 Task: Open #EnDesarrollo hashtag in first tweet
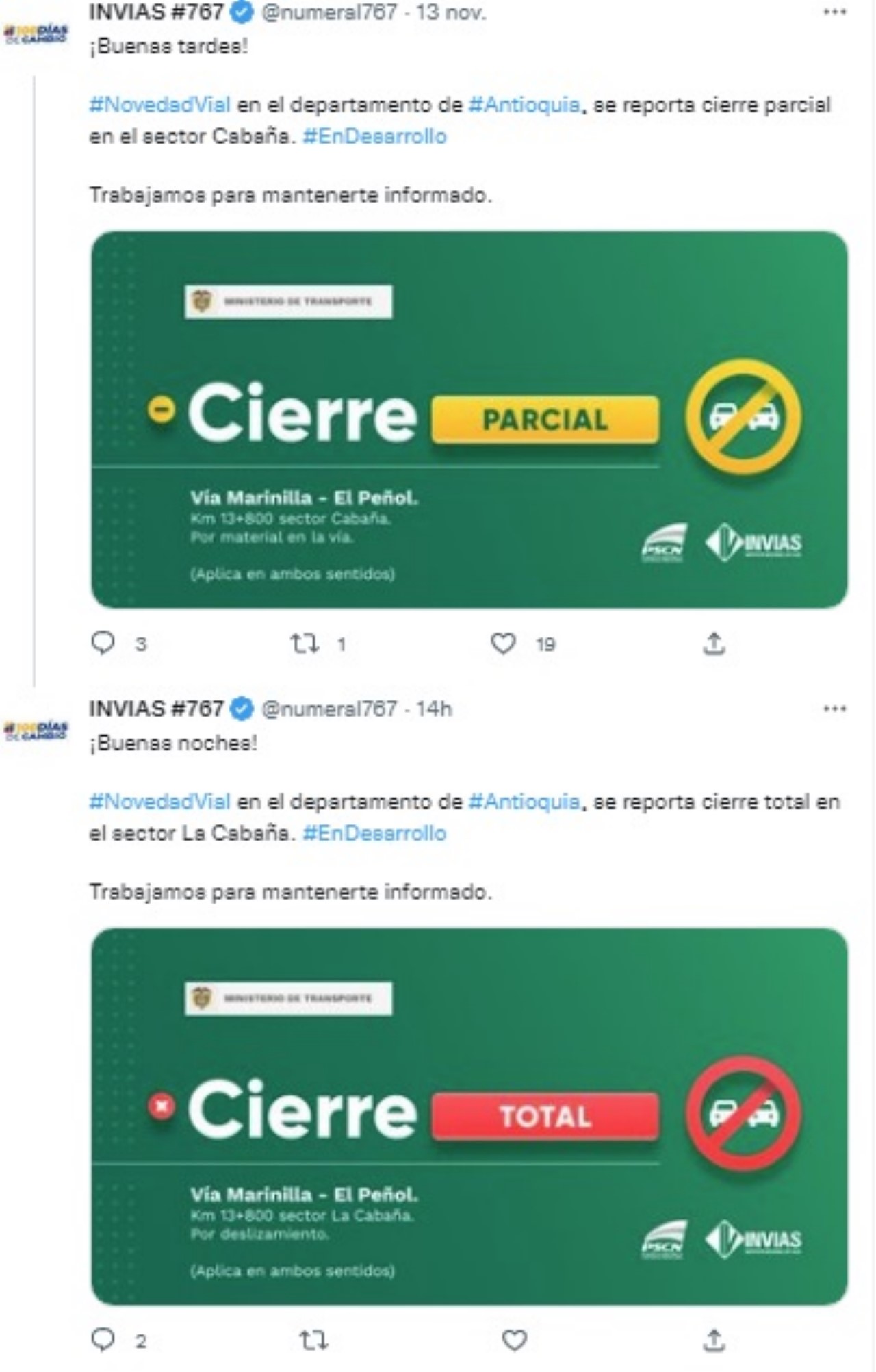pyautogui.click(x=374, y=136)
